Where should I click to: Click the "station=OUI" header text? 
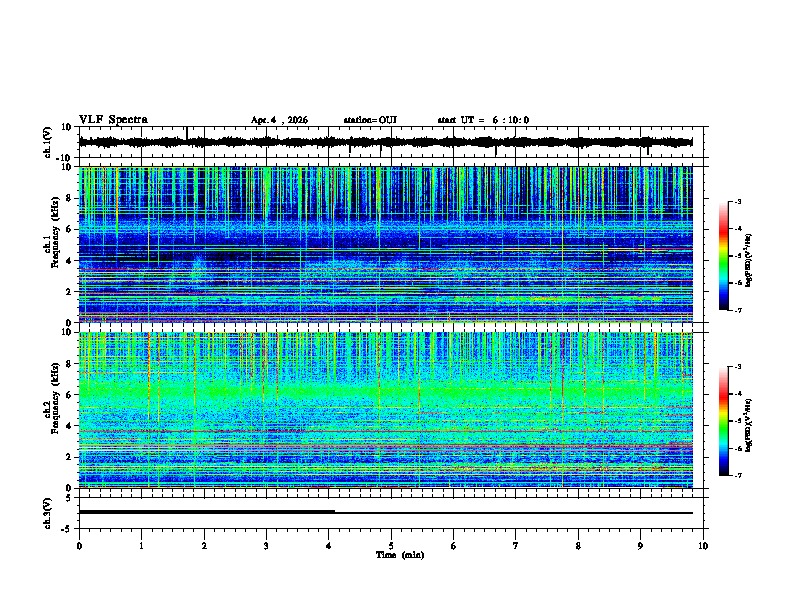(x=370, y=120)
